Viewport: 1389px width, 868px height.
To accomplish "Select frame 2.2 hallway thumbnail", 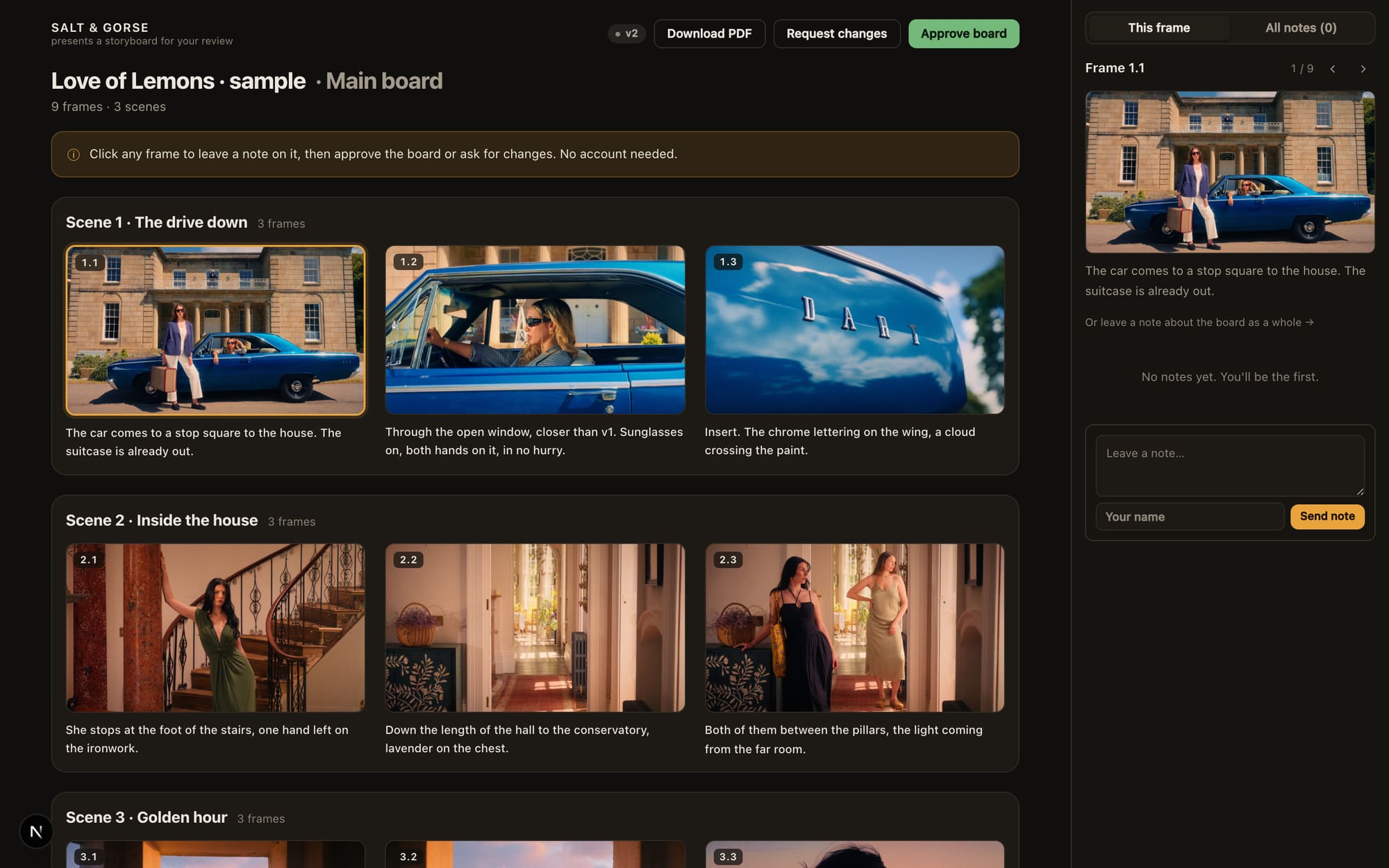I will point(535,628).
